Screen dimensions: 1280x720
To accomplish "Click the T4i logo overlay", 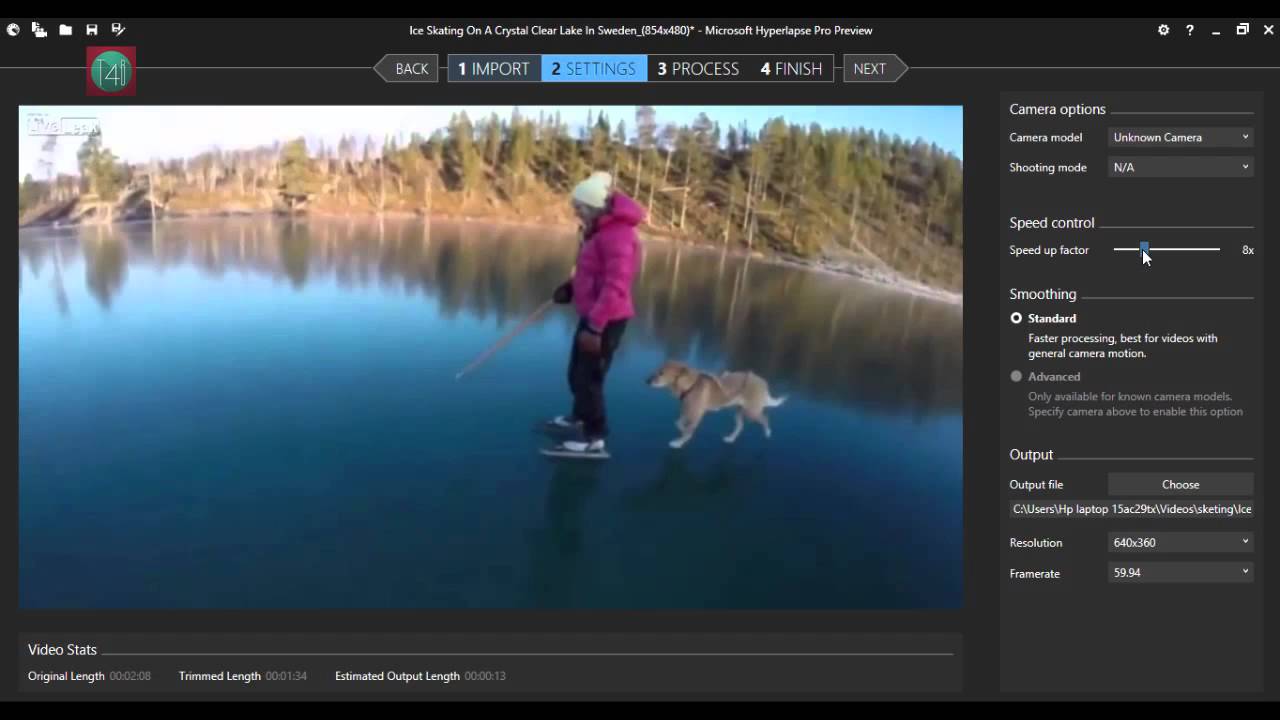I will pyautogui.click(x=111, y=71).
